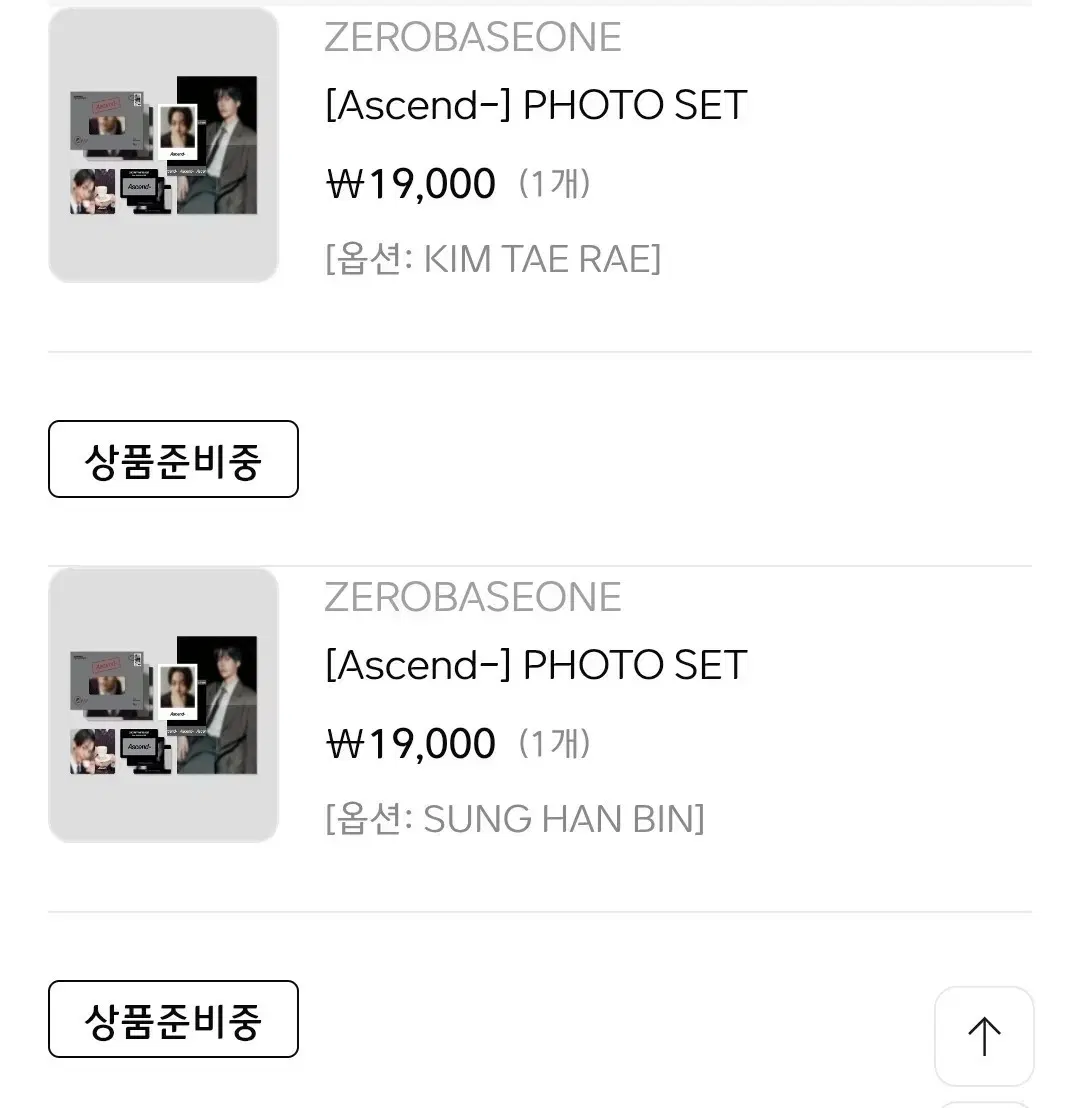The image size is (1080, 1108).
Task: Click (1개) quantity on SUNG HAN BIN item
Action: pos(554,743)
